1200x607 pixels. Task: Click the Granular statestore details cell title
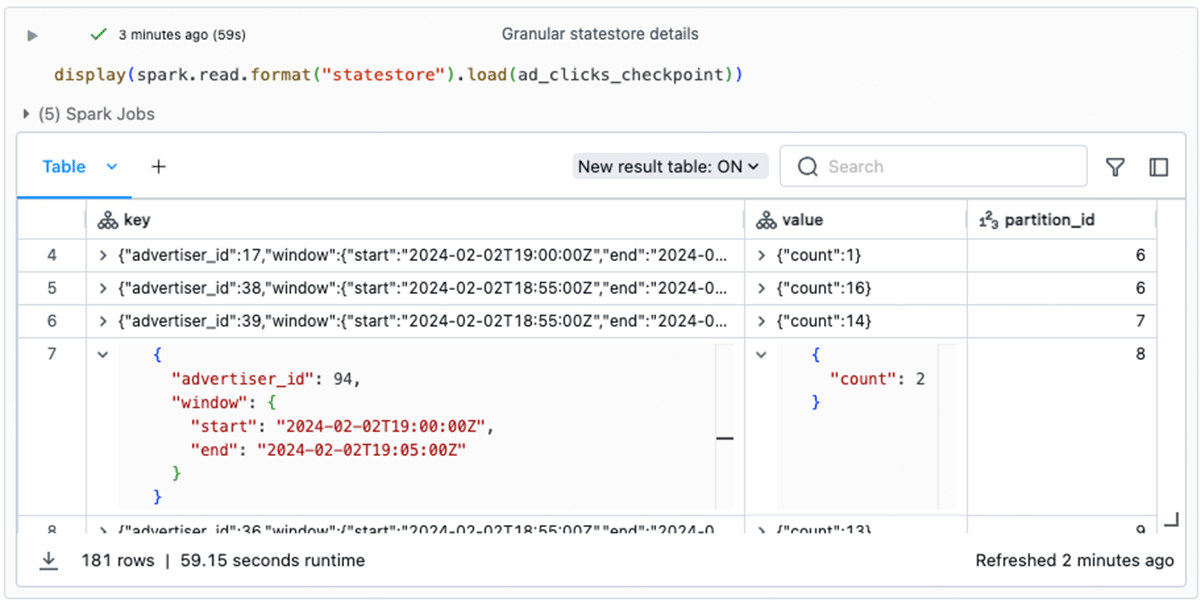600,34
